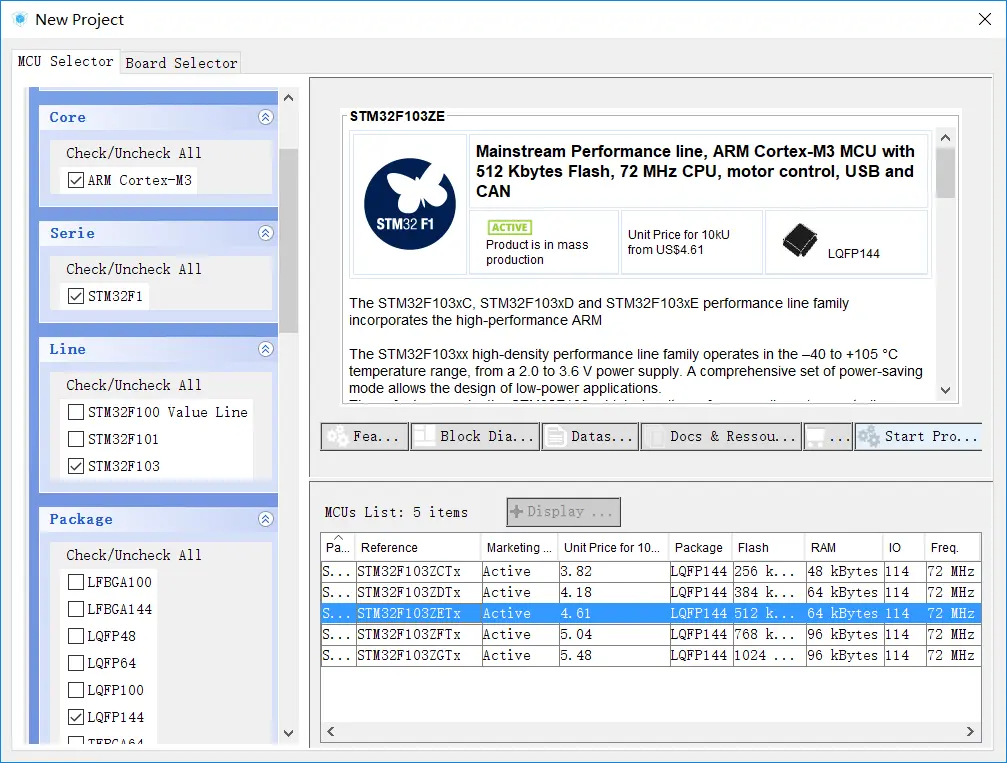Image resolution: width=1007 pixels, height=763 pixels.
Task: Sort by the Flash column header
Action: coord(769,547)
